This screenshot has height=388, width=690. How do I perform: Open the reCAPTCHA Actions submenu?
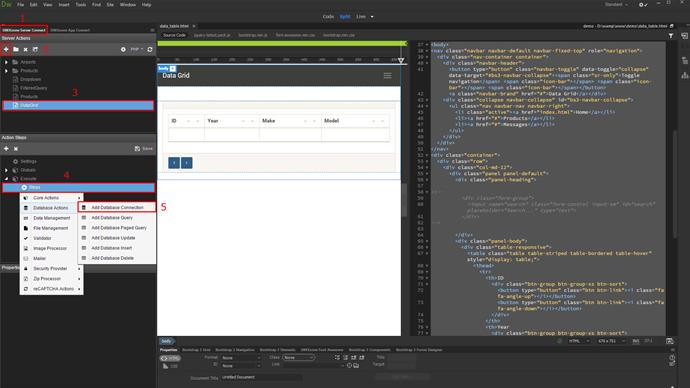51,289
